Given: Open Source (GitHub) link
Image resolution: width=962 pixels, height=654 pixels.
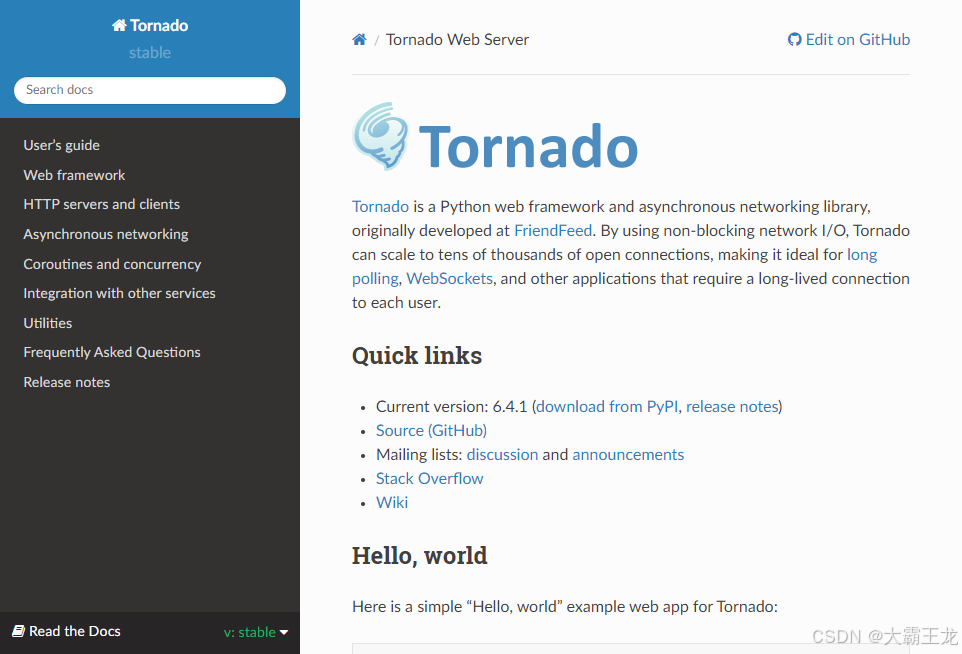Looking at the screenshot, I should 431,431.
